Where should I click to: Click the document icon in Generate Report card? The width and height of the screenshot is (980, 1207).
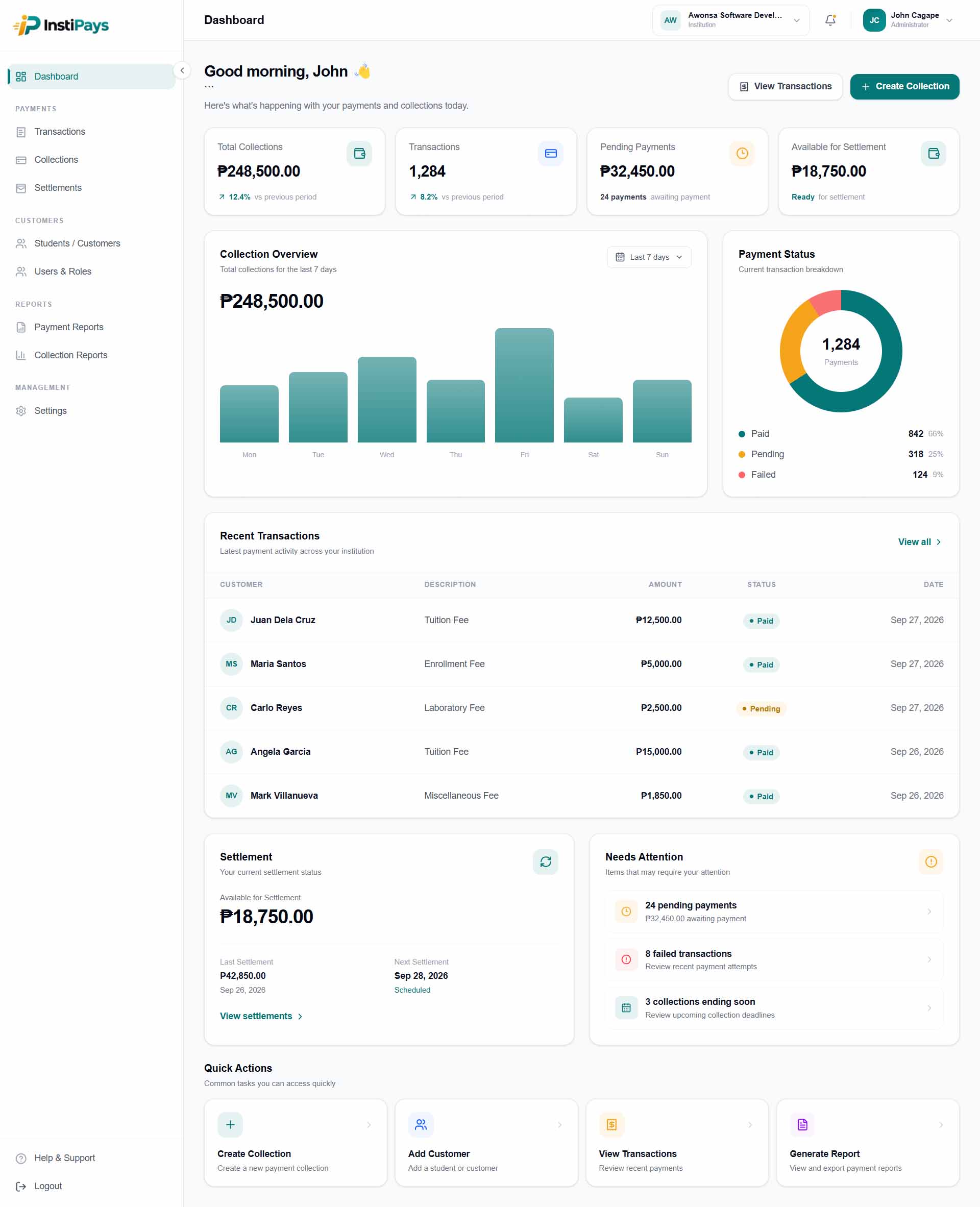point(802,1124)
